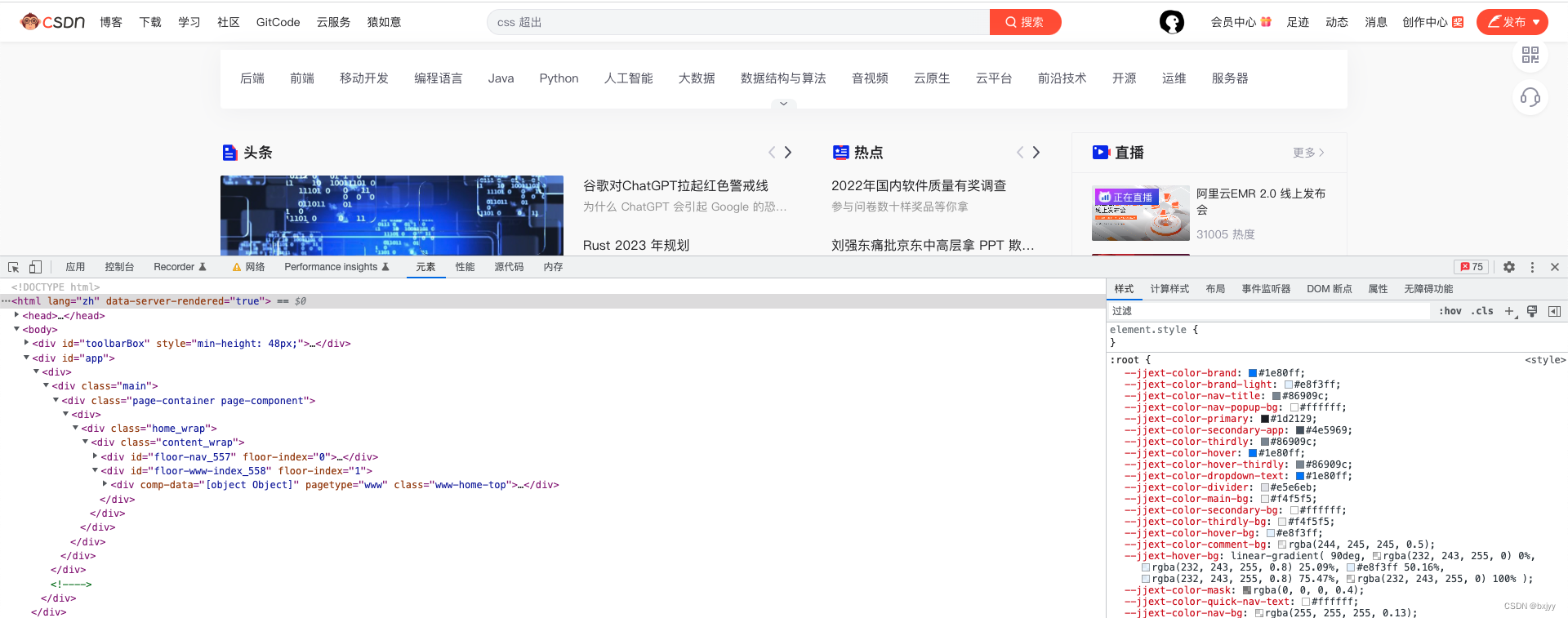Screen dimensions: 1568x618
Task: Go to next 头条 headline
Action: tap(788, 153)
